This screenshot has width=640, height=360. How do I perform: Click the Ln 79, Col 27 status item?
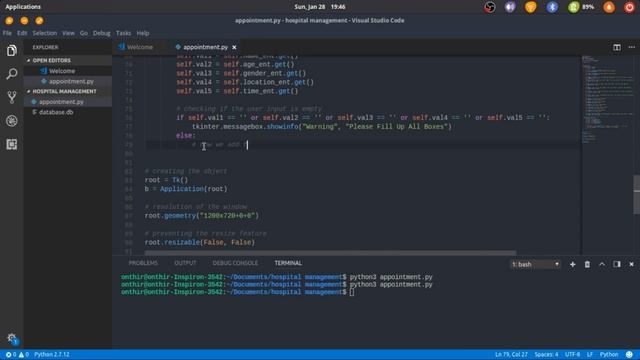pyautogui.click(x=511, y=354)
